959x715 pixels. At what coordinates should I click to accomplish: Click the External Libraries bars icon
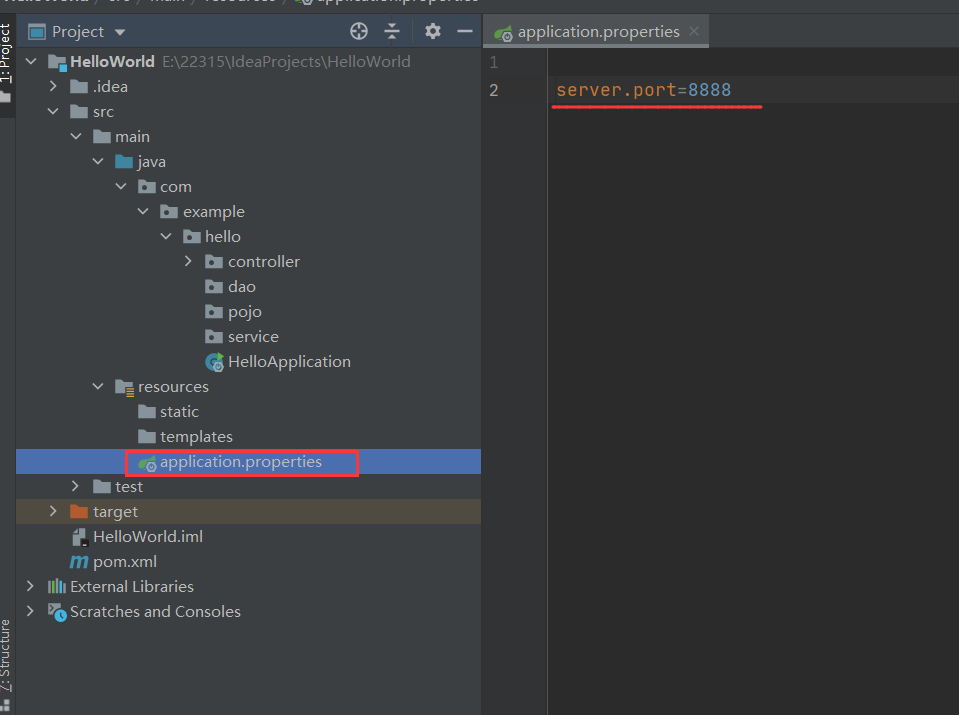tap(57, 587)
